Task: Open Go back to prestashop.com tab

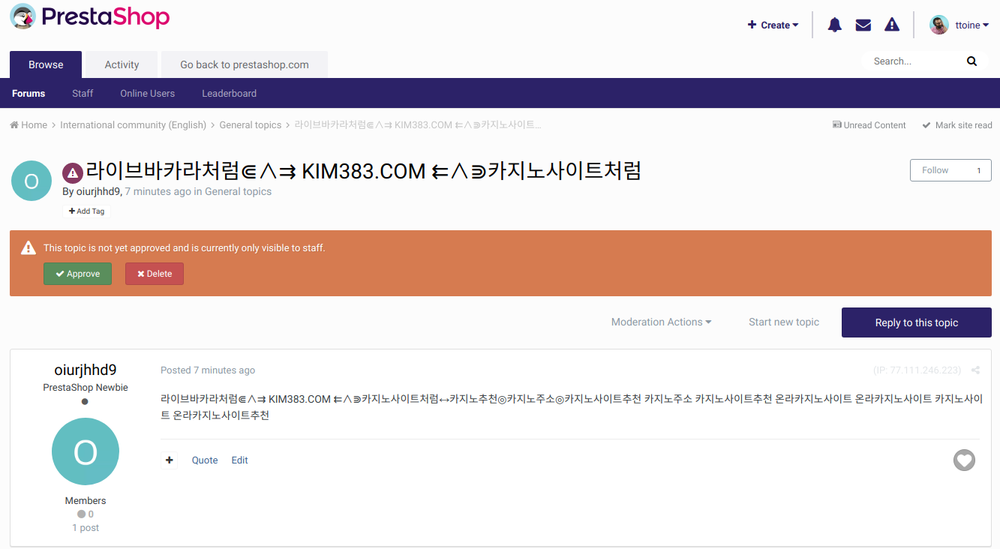Action: [x=244, y=64]
